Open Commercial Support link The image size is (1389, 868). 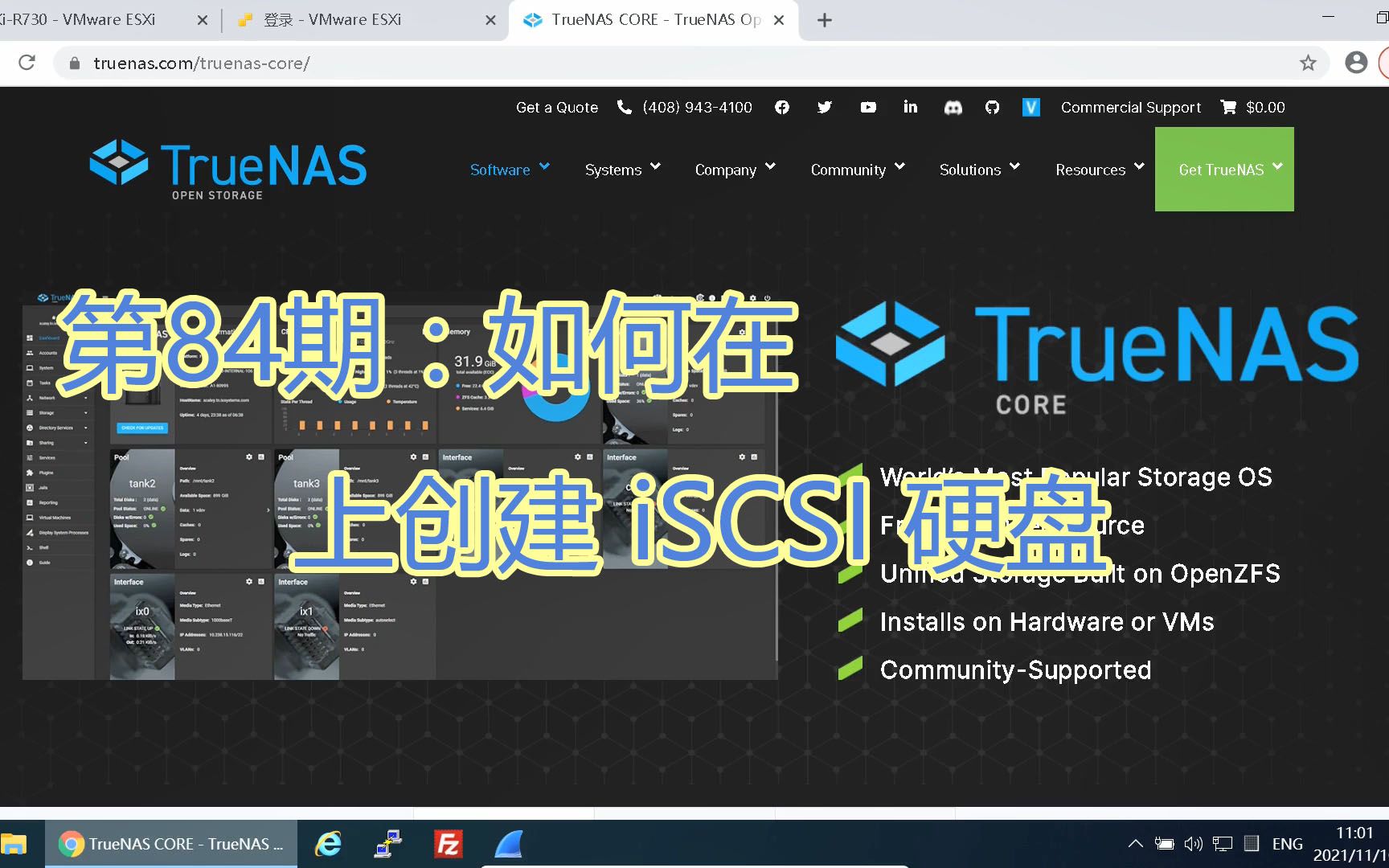pyautogui.click(x=1131, y=107)
